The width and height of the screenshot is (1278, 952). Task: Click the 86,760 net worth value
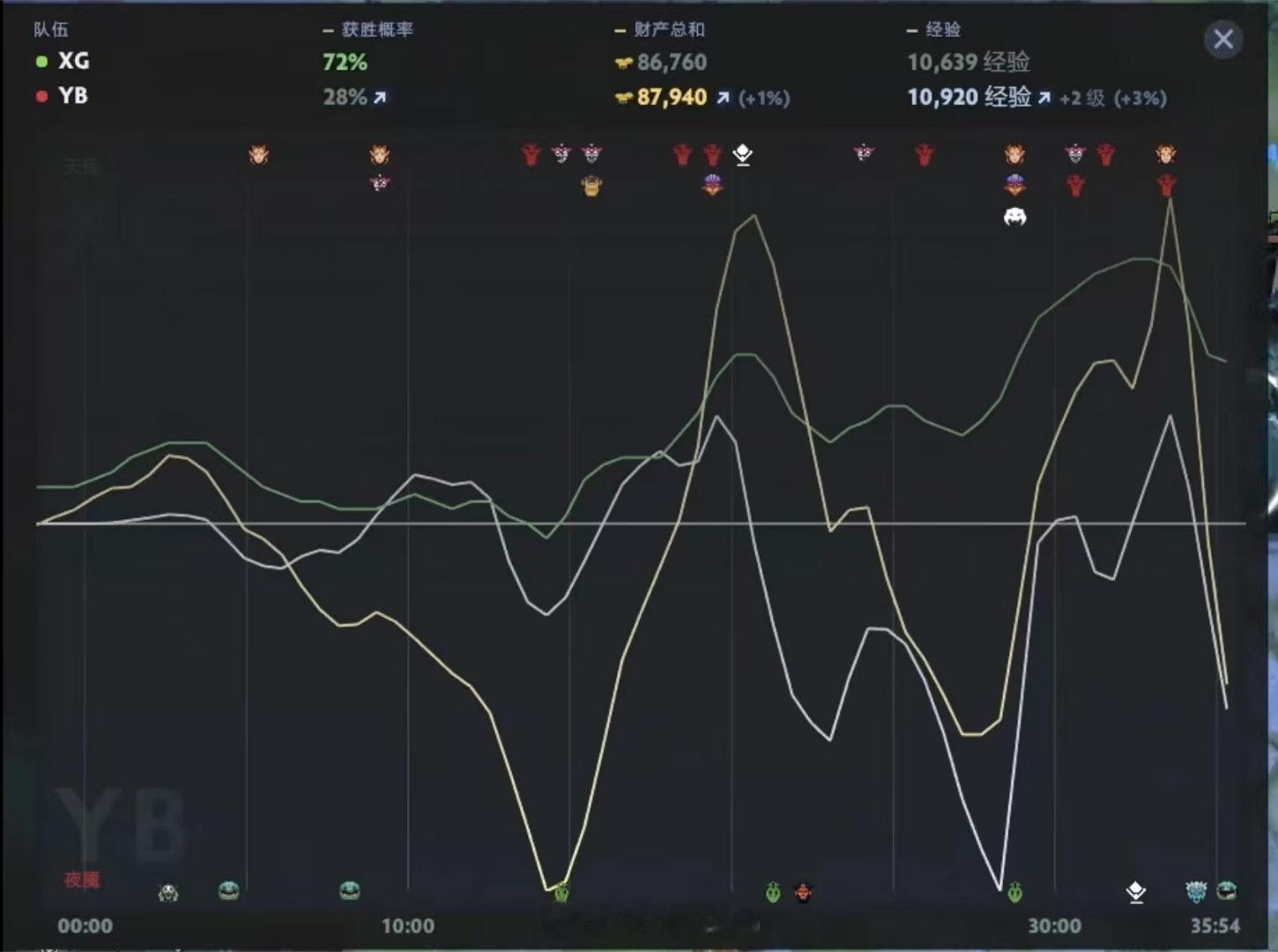click(672, 62)
